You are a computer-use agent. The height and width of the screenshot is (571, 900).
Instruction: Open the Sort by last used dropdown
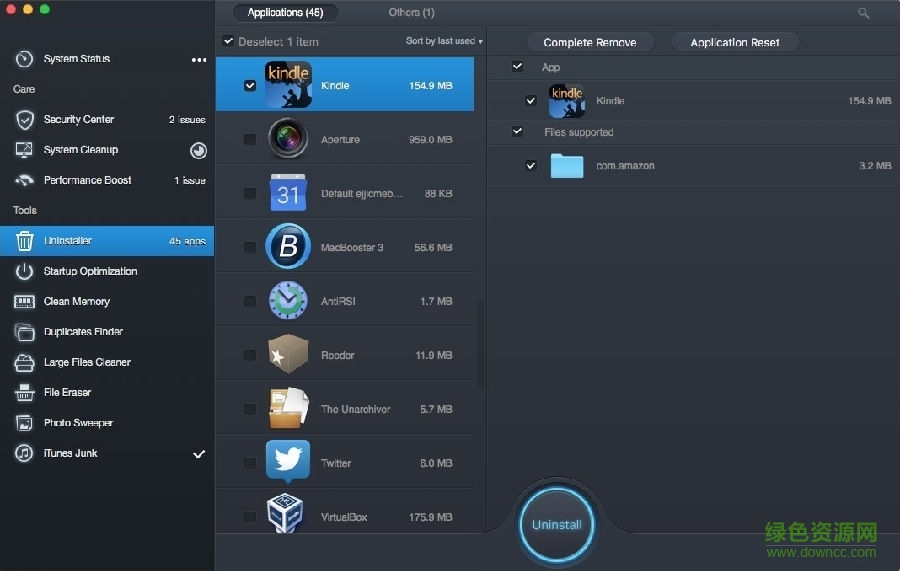(x=444, y=41)
